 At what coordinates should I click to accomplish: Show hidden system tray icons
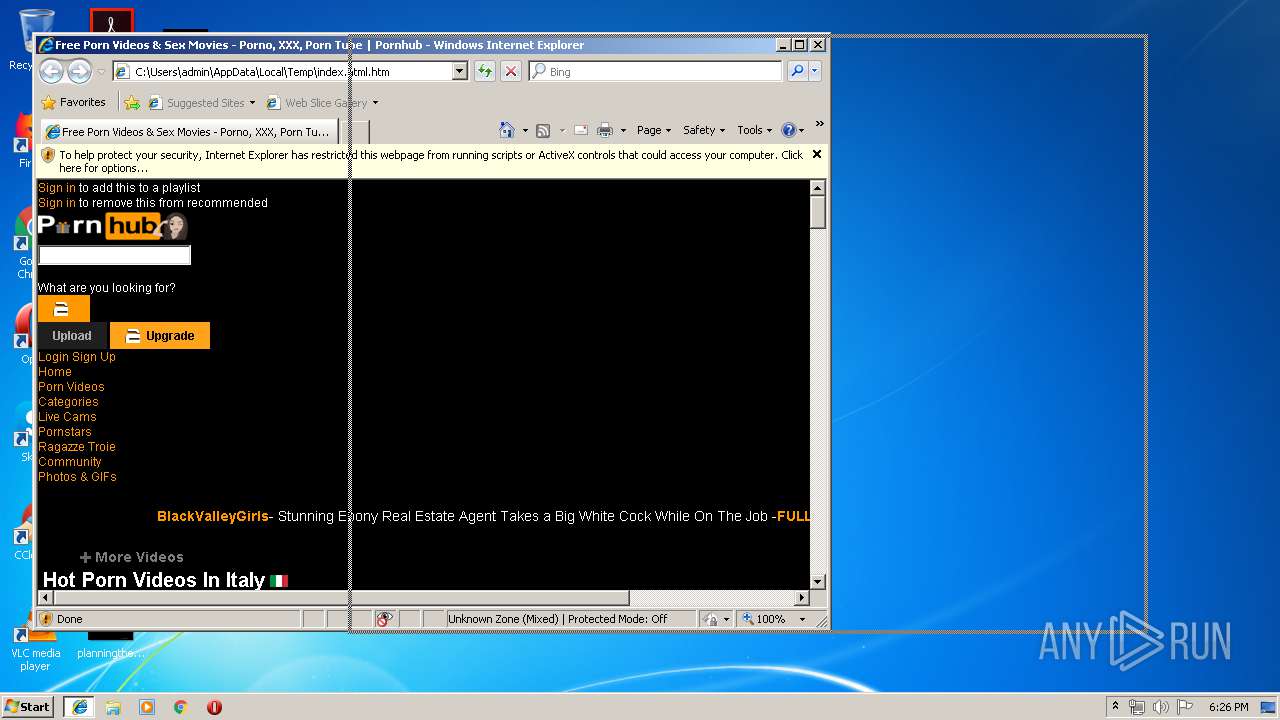[x=1115, y=707]
